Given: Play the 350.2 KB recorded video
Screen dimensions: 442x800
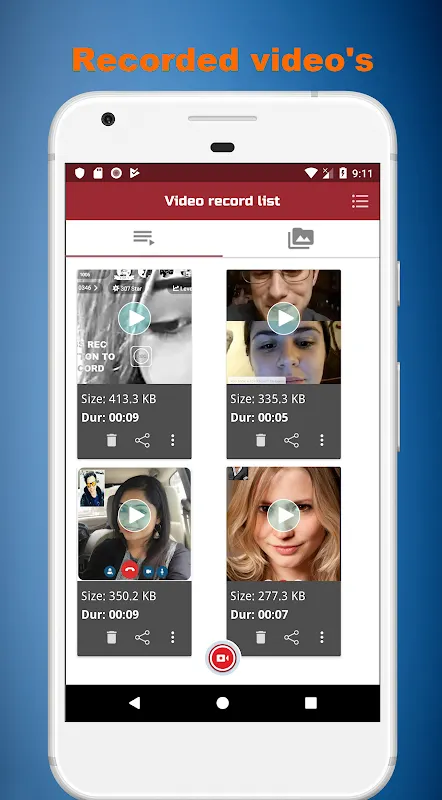Looking at the screenshot, I should (x=134, y=515).
